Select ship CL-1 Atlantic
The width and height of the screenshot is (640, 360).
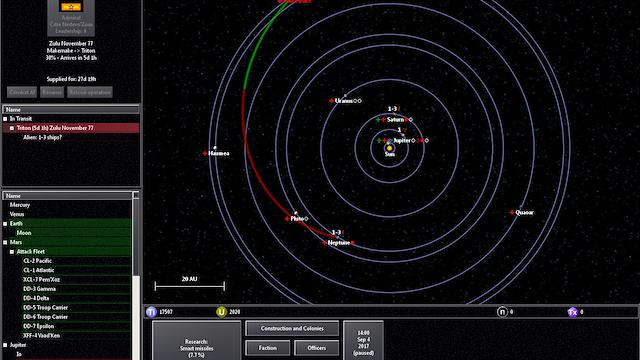tap(38, 270)
